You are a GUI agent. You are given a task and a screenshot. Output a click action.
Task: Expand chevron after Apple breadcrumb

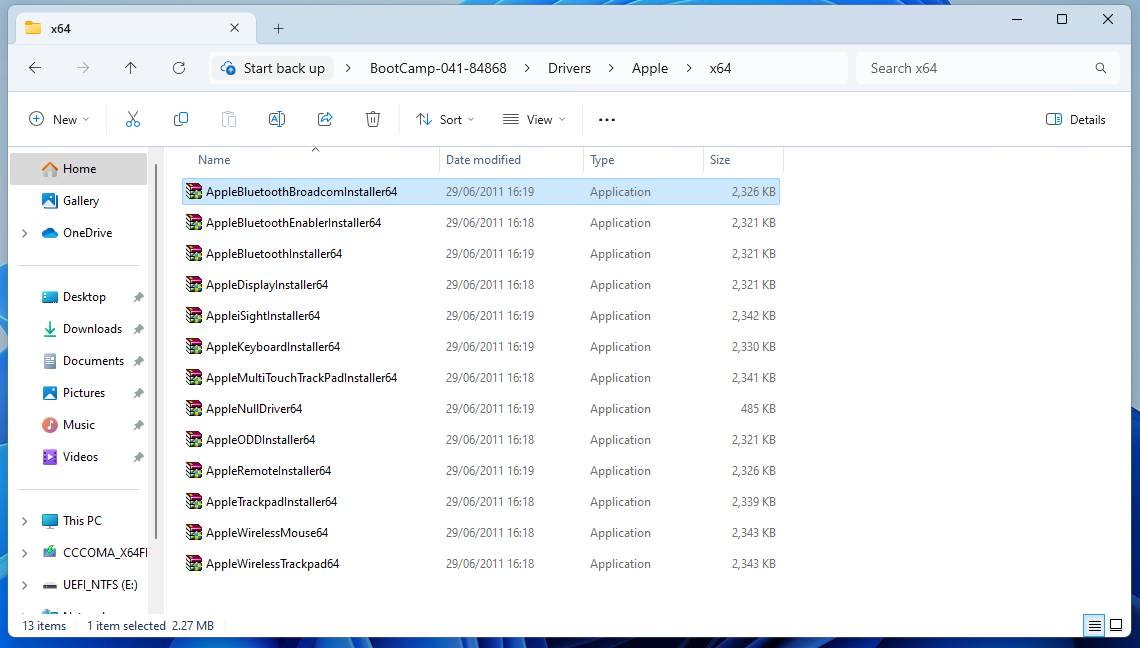pos(689,68)
